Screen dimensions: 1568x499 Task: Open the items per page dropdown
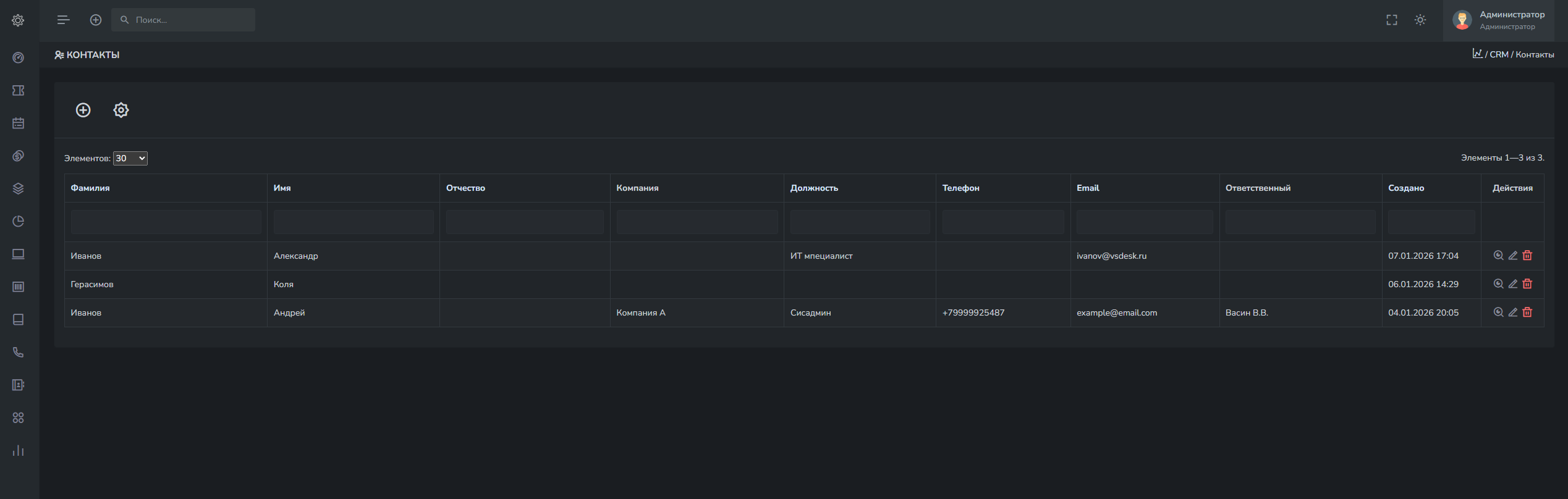[130, 159]
